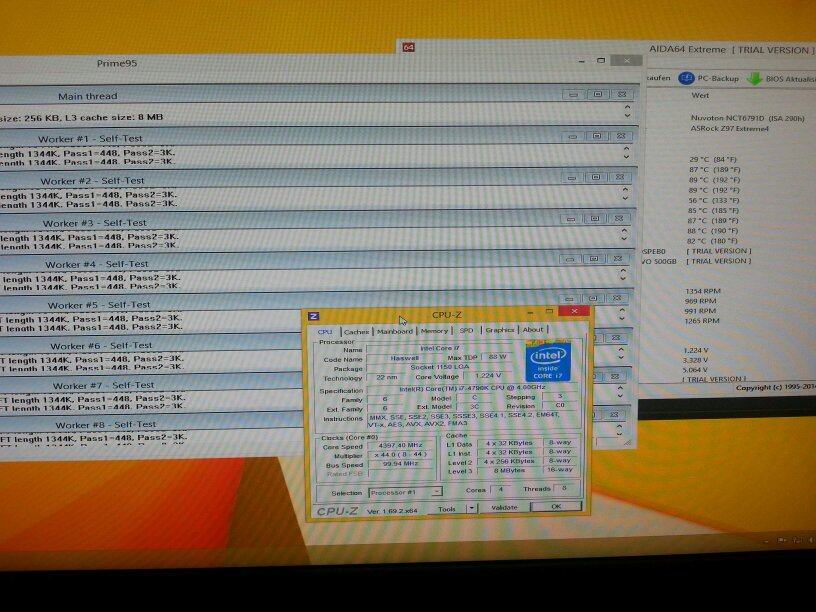Switch to the Memory tab in CPU-Z
Viewport: 816px width, 612px height.
tap(434, 330)
